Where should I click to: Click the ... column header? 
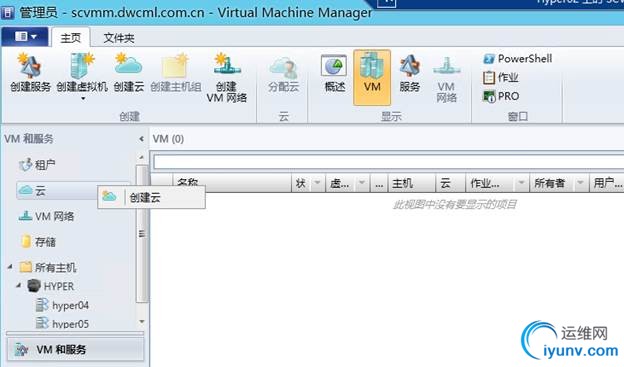(x=379, y=183)
